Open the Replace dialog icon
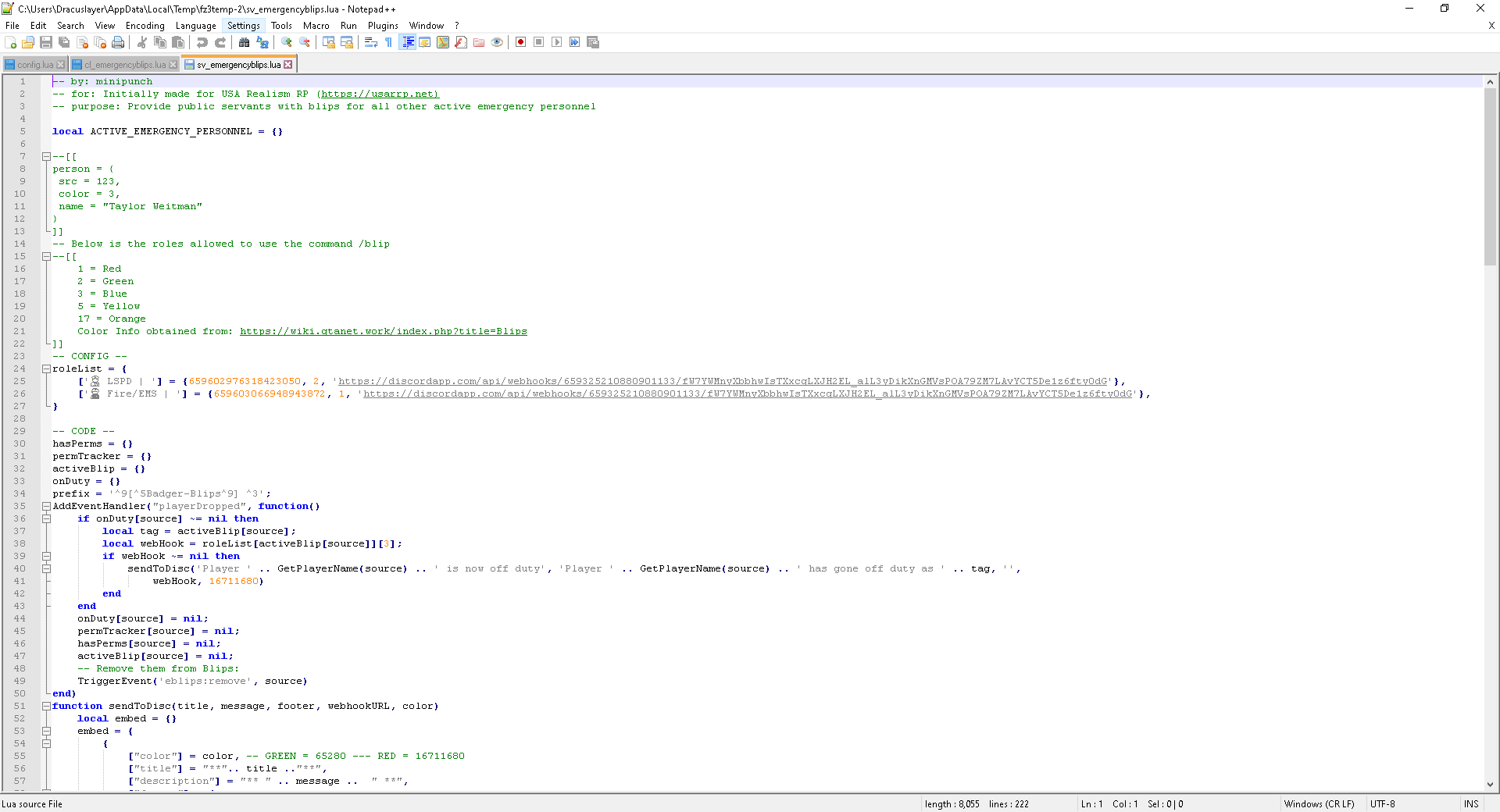Image resolution: width=1500 pixels, height=812 pixels. click(x=262, y=42)
